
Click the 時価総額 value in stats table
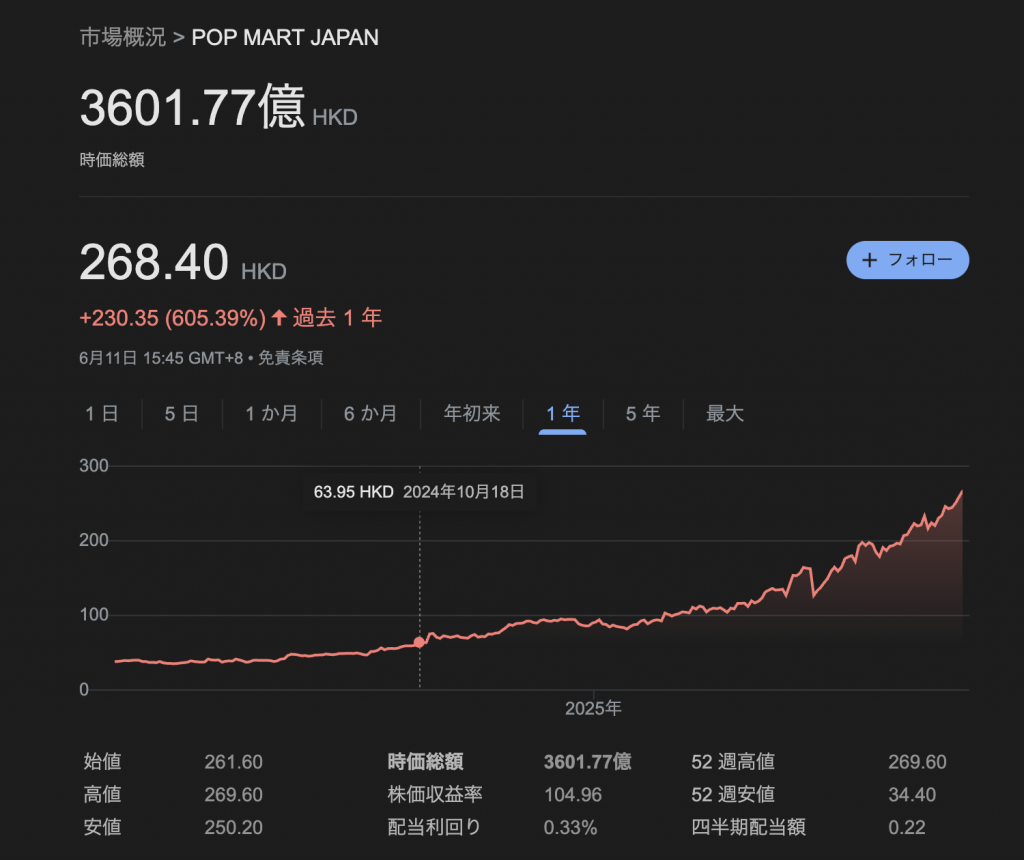pyautogui.click(x=588, y=762)
